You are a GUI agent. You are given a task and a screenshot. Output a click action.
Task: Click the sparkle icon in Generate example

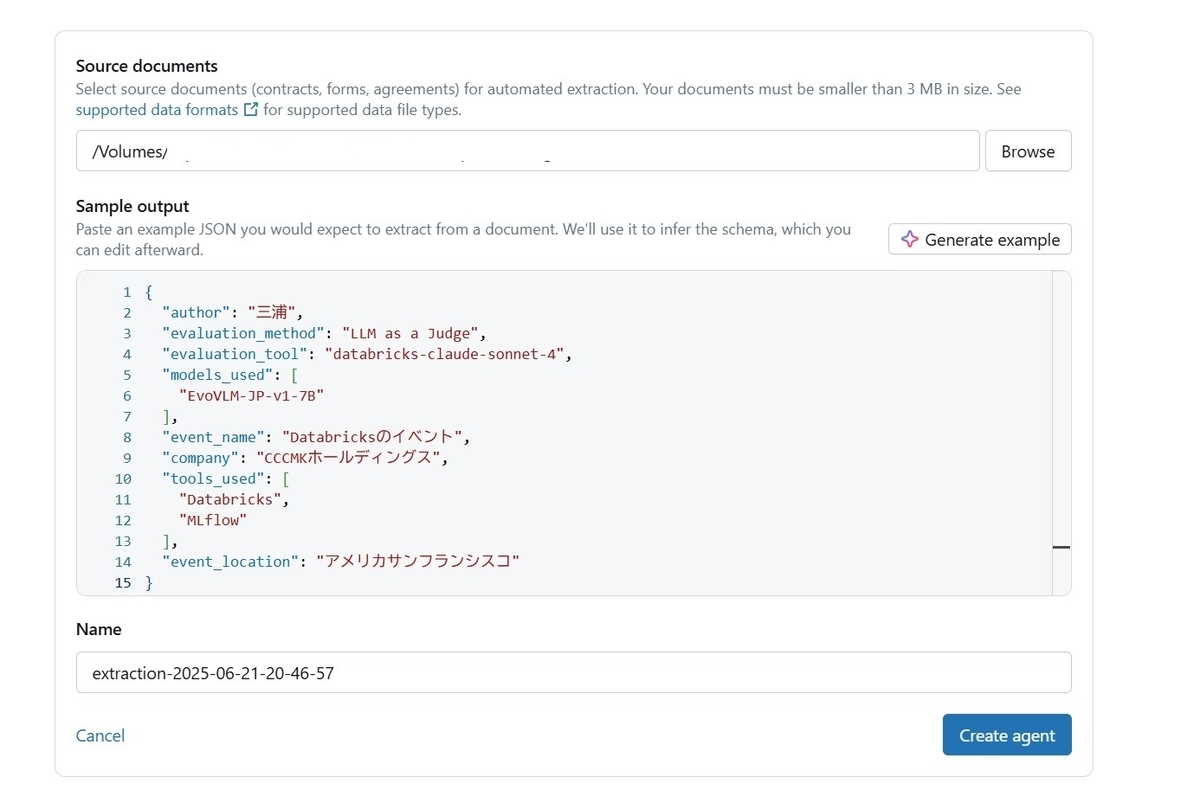(x=909, y=239)
